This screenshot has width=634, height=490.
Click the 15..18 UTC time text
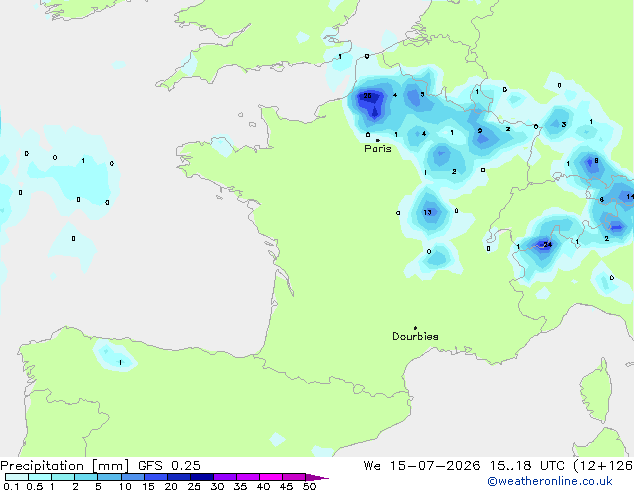(x=526, y=466)
